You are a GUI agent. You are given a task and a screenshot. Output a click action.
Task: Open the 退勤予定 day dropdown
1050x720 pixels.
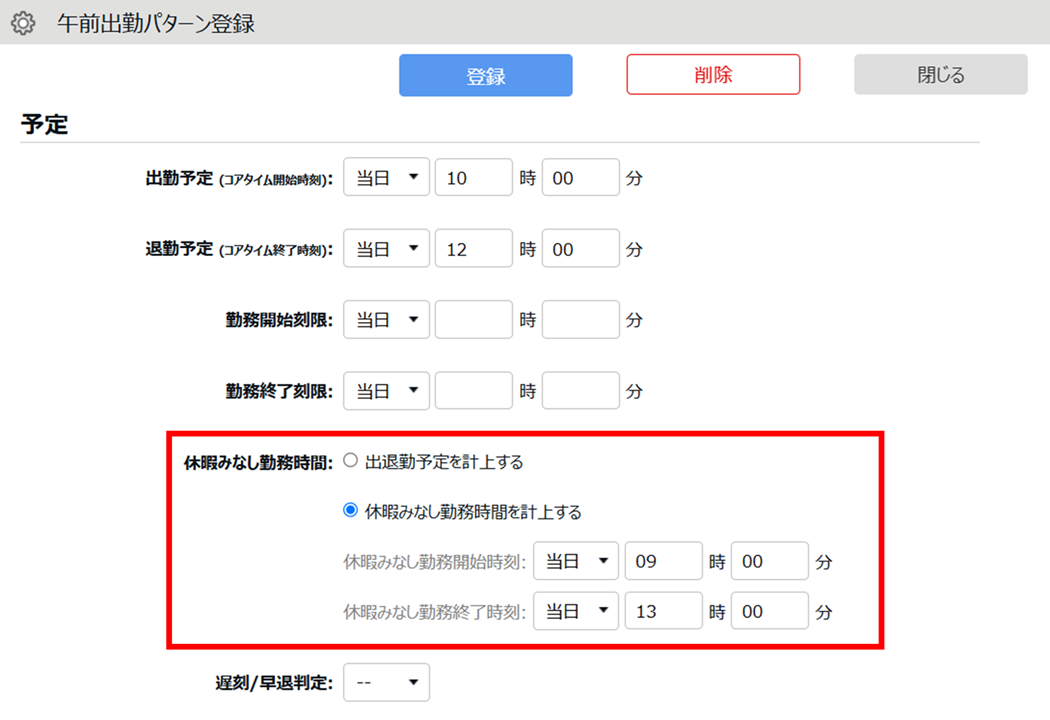coord(386,249)
